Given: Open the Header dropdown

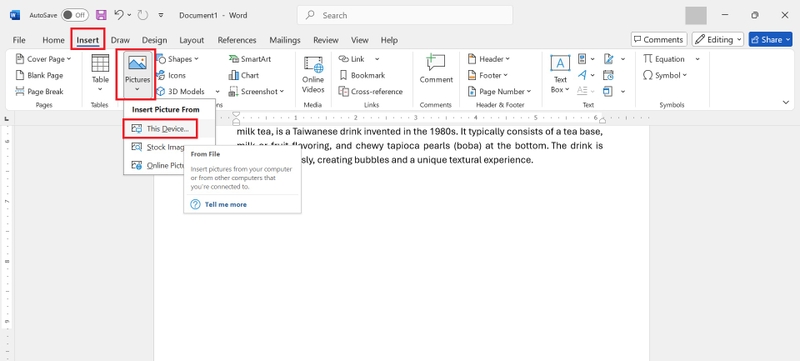Looking at the screenshot, I should click(489, 59).
